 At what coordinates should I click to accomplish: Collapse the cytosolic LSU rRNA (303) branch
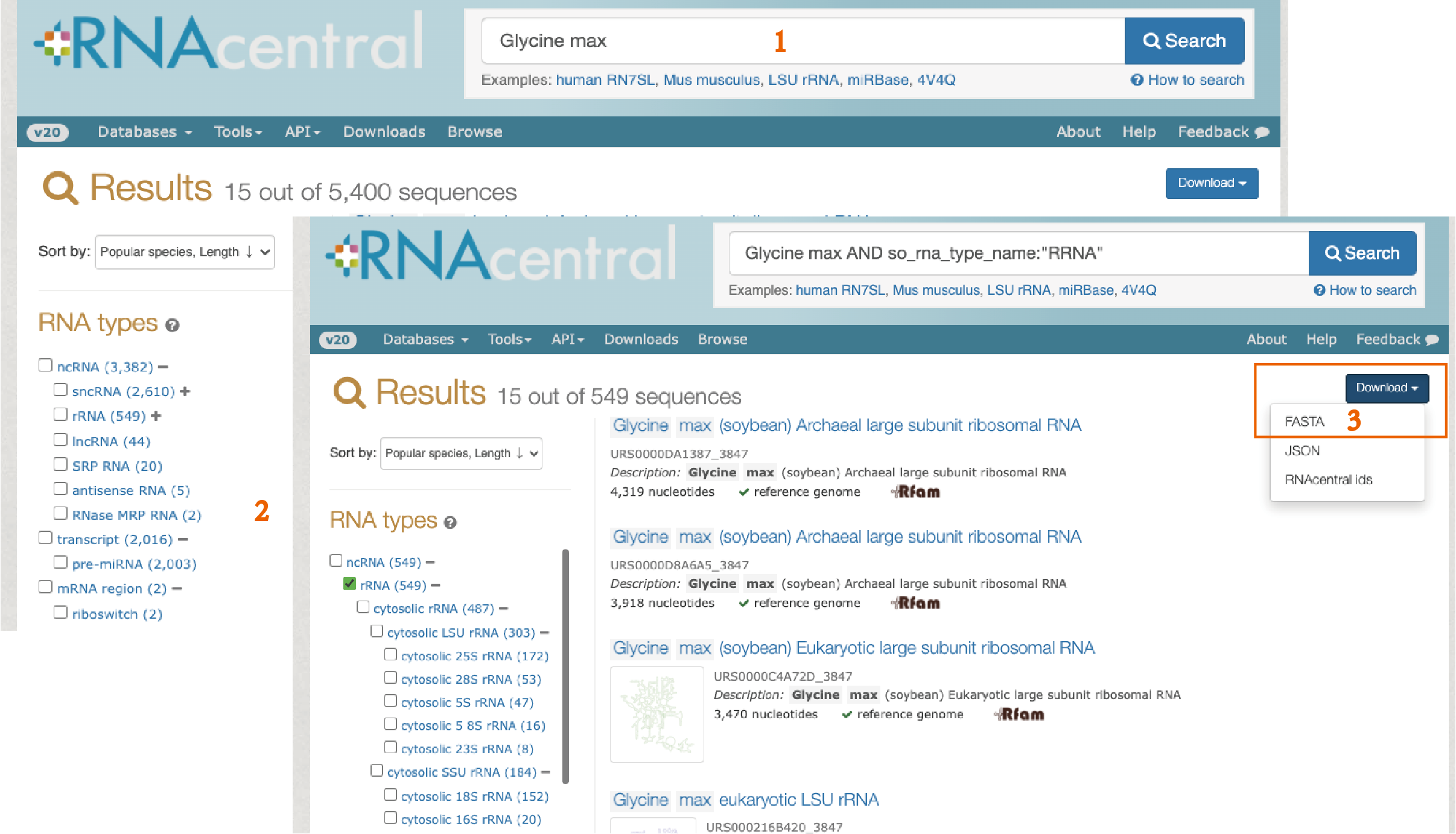[x=544, y=633]
